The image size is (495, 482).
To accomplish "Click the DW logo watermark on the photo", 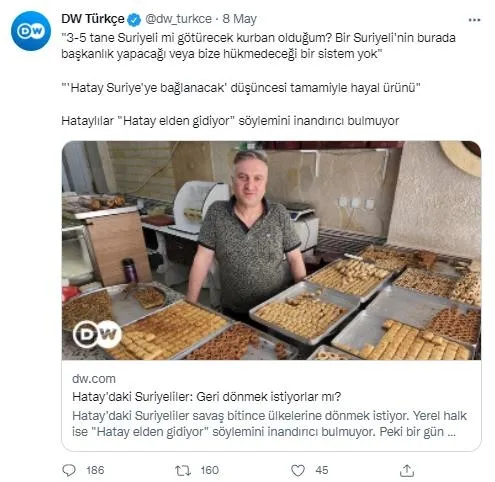I will (x=97, y=334).
